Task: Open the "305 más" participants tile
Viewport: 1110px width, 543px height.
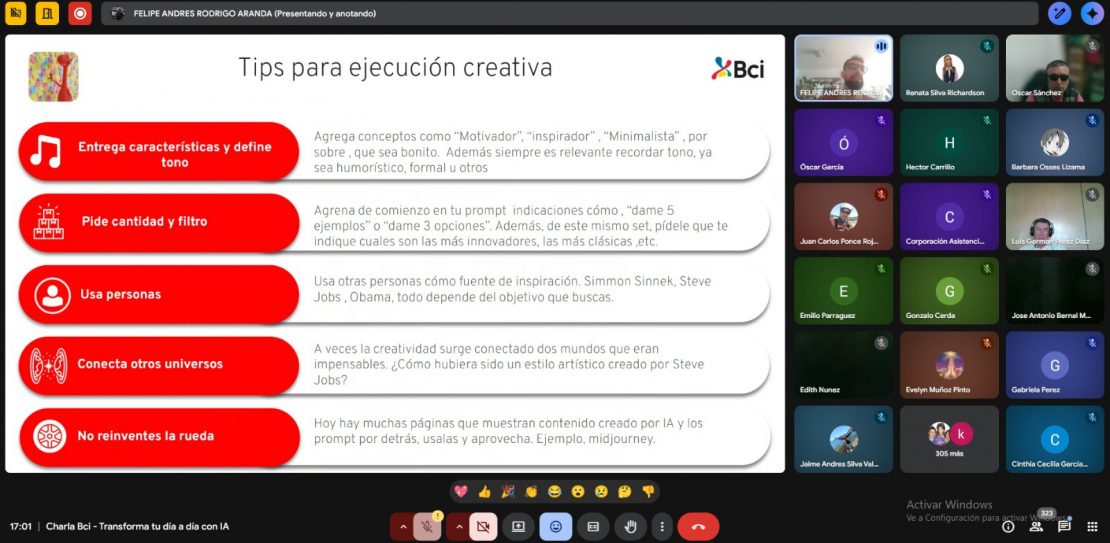Action: pos(949,438)
